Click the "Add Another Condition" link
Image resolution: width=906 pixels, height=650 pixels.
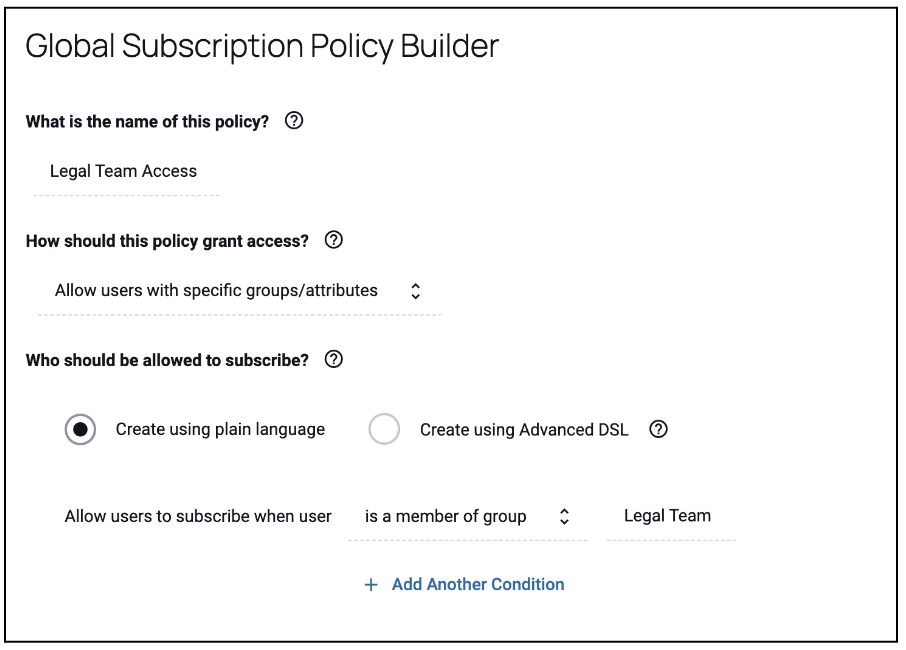(478, 585)
